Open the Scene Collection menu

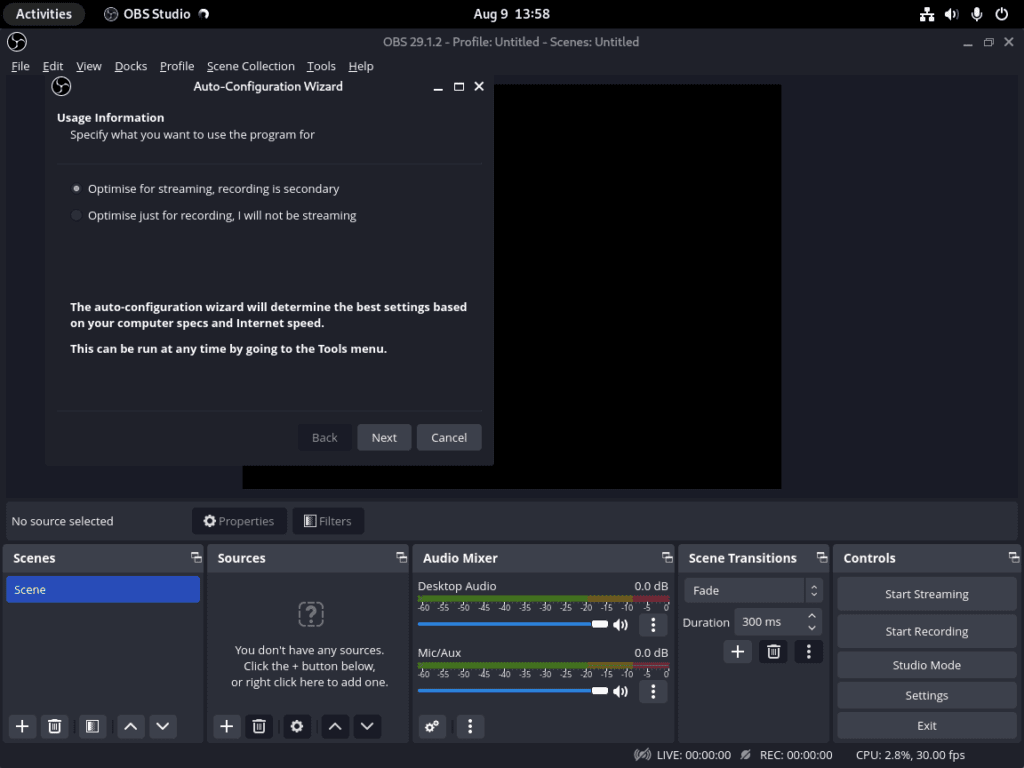pyautogui.click(x=250, y=66)
